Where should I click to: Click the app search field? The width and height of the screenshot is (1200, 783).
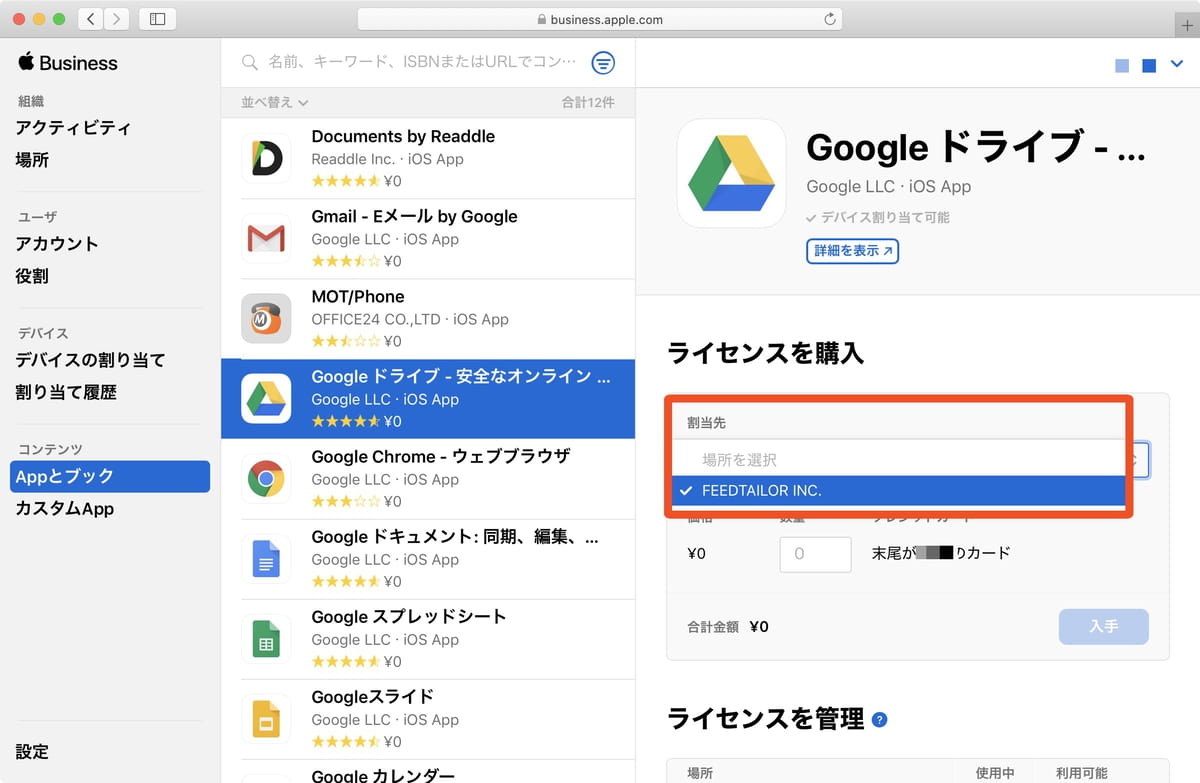click(422, 63)
